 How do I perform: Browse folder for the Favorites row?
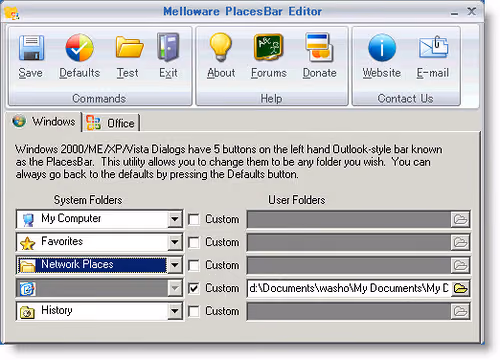[x=460, y=242]
